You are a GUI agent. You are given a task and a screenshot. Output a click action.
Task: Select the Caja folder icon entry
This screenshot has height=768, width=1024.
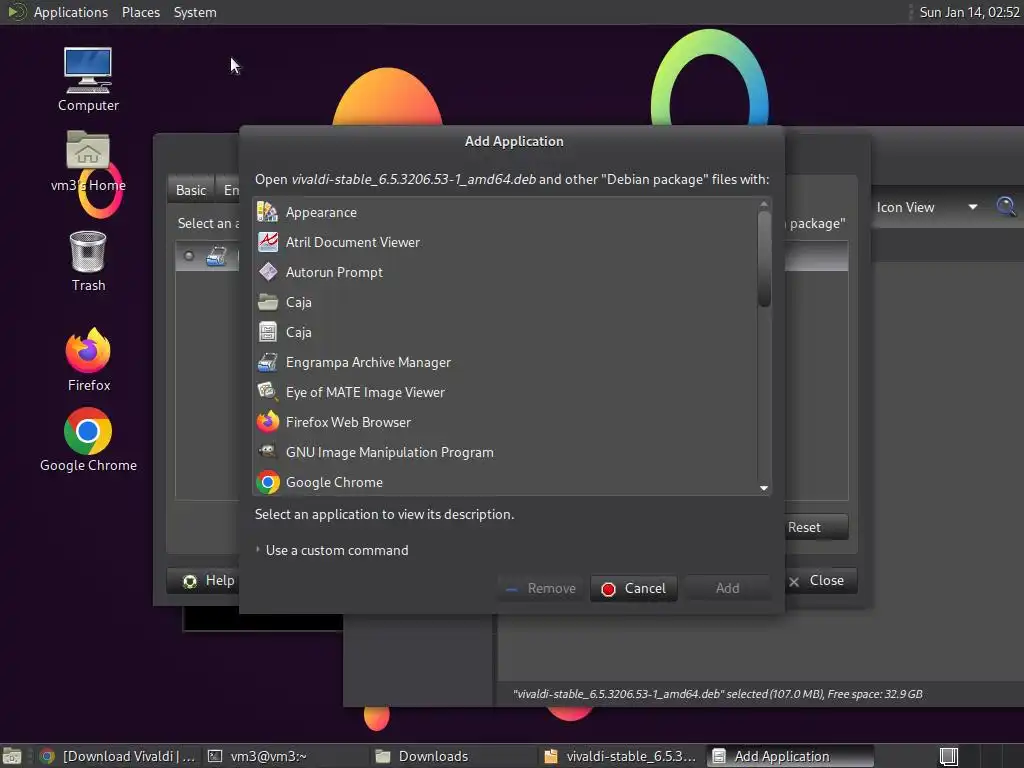coord(268,302)
